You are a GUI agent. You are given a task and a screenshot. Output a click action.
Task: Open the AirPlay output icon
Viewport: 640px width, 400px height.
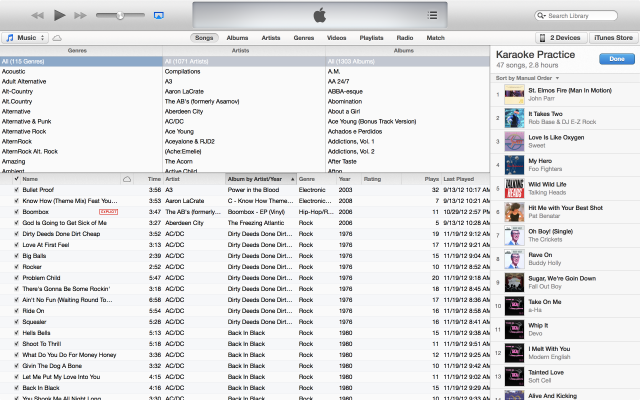click(x=159, y=16)
